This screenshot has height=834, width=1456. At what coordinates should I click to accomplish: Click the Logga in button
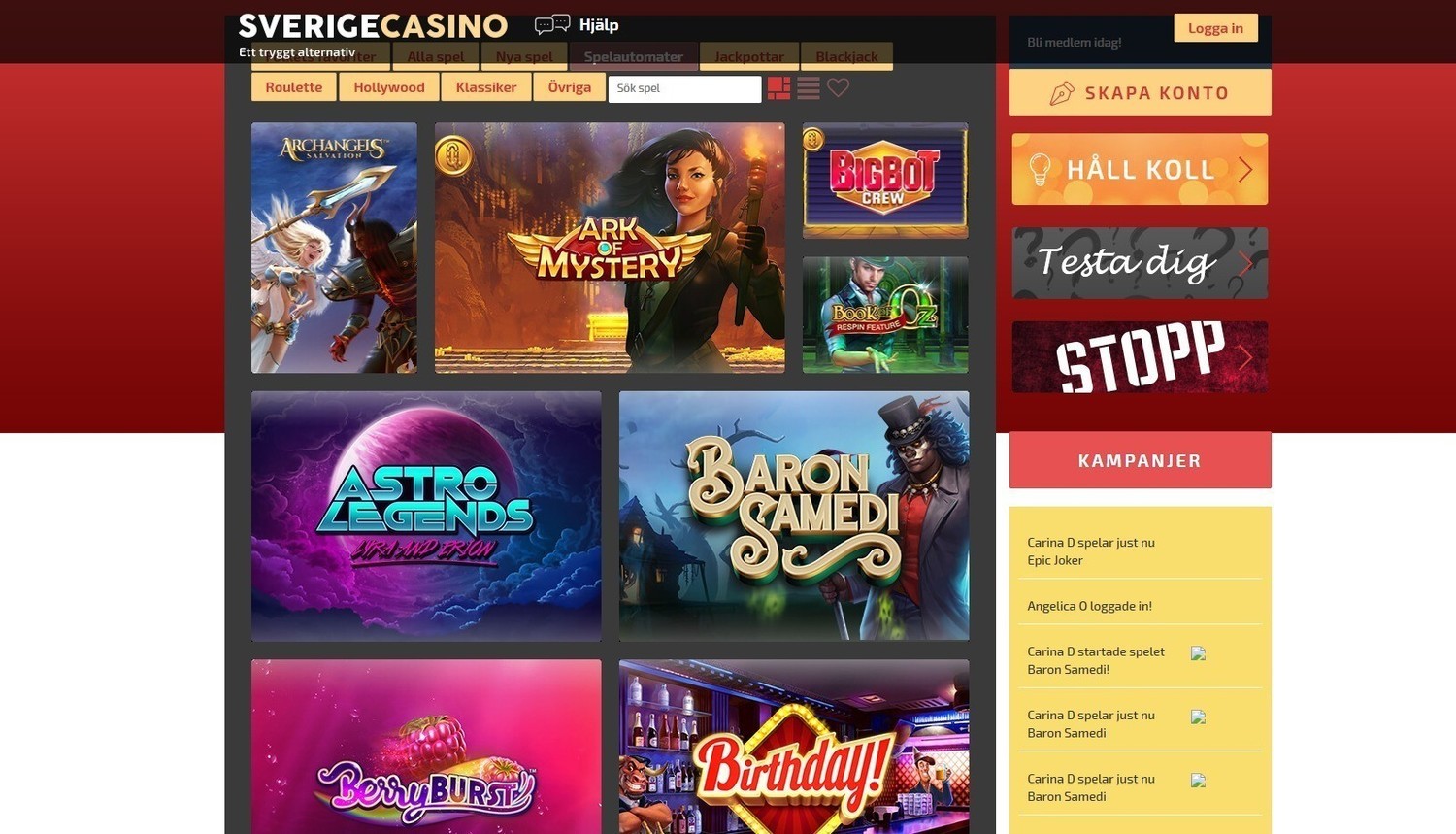tap(1215, 28)
